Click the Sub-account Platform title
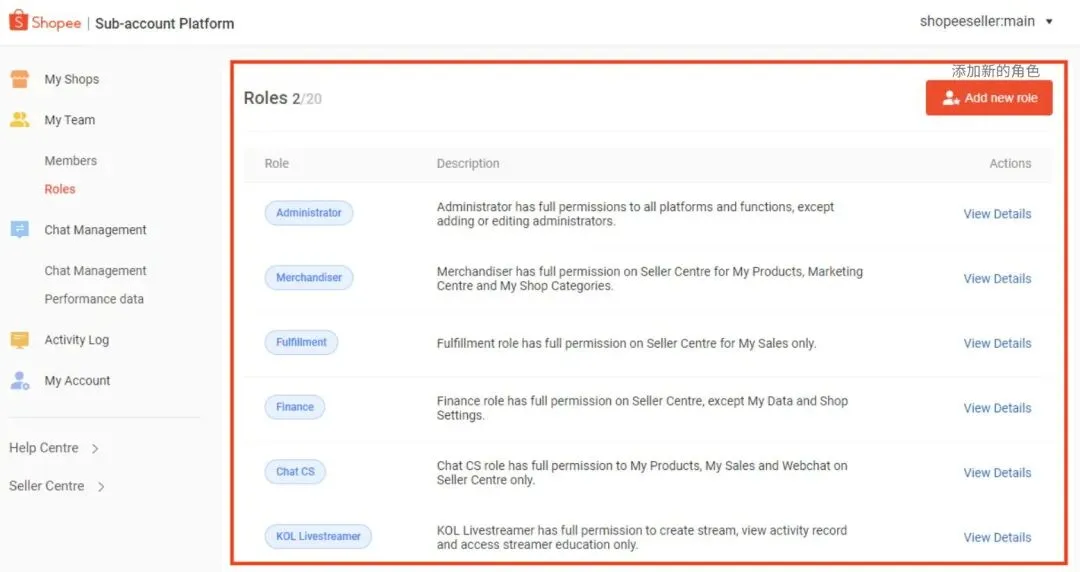Image resolution: width=1080 pixels, height=572 pixels. (x=165, y=23)
